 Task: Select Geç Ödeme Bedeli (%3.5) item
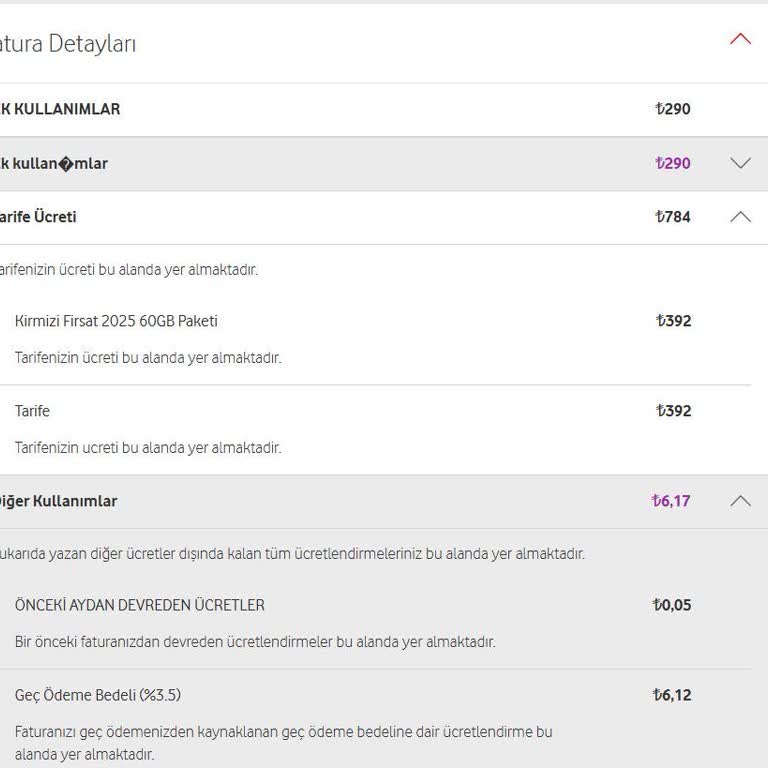pyautogui.click(x=98, y=695)
